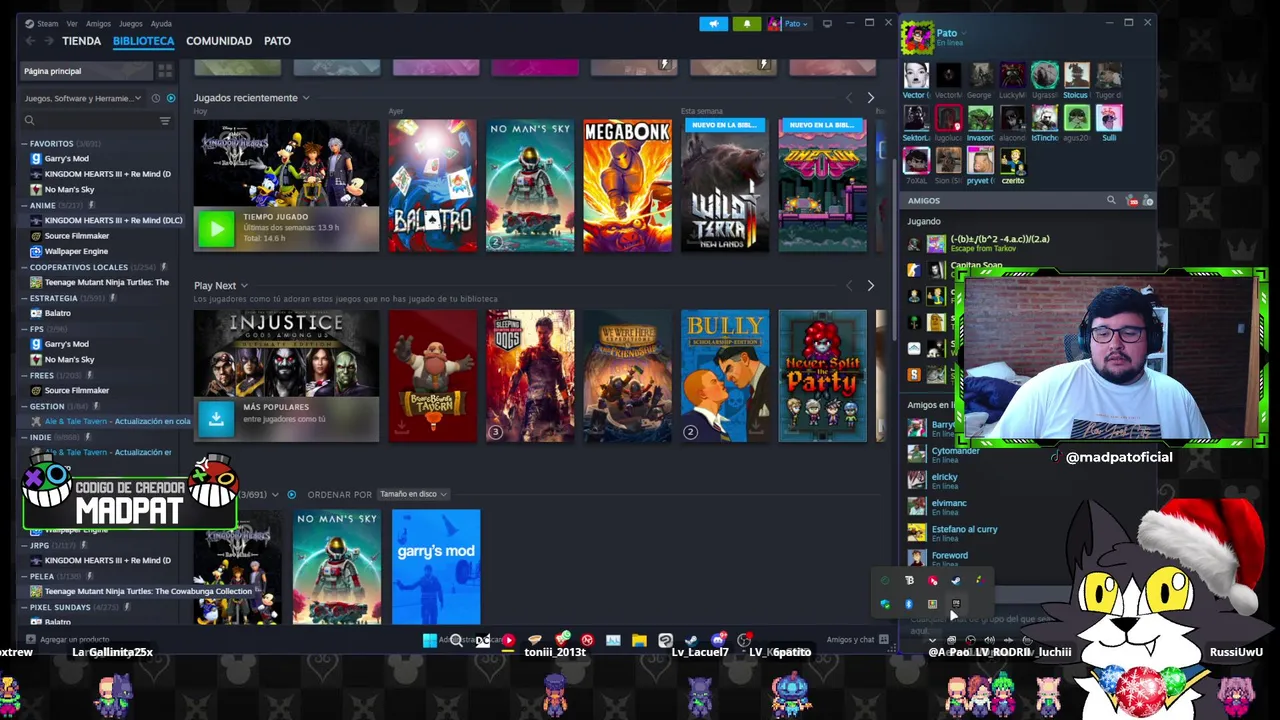Go to the TIENDA tab
This screenshot has width=1280, height=720.
(x=81, y=41)
